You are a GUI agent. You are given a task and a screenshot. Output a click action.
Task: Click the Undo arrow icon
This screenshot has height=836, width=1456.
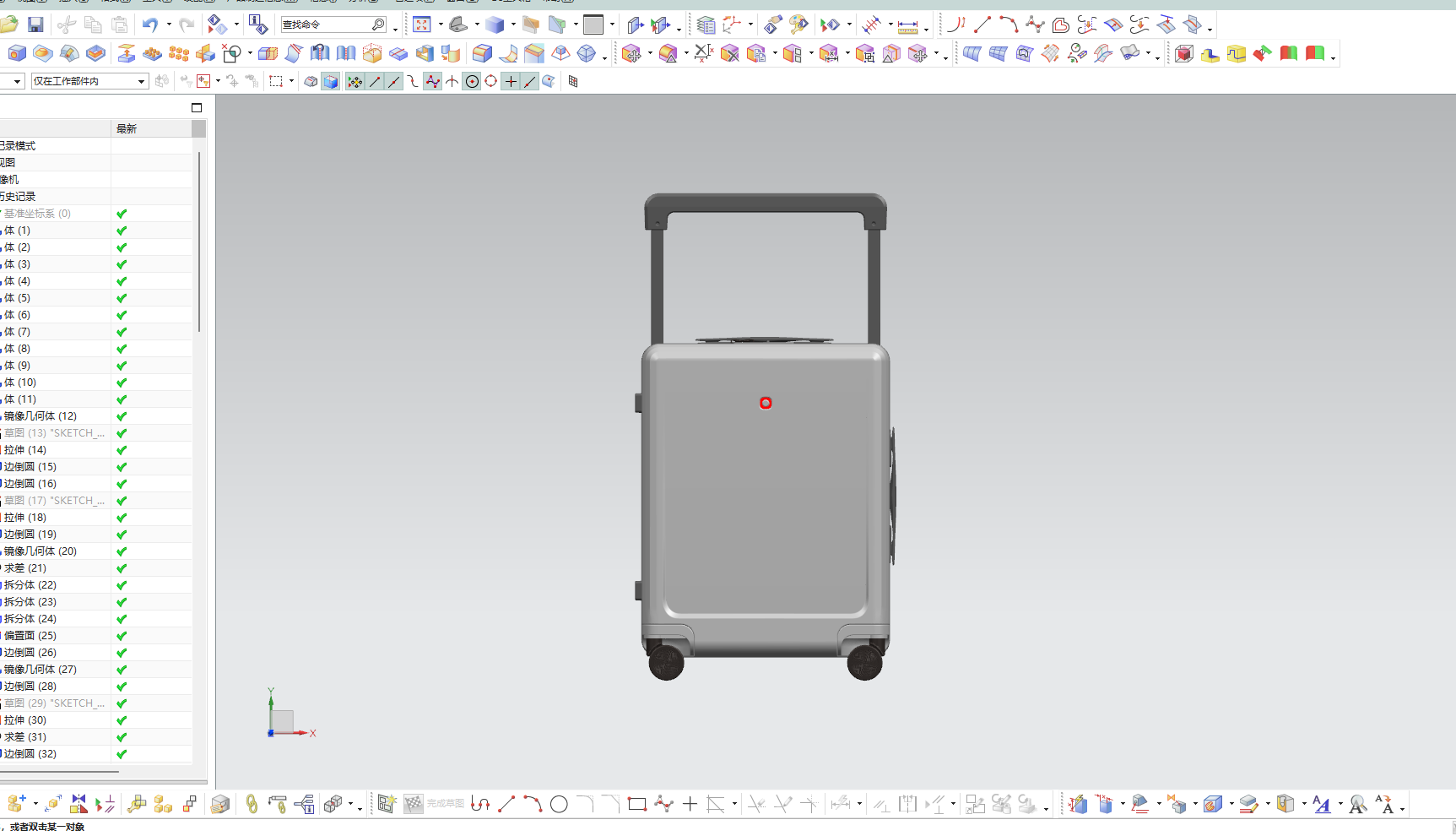pos(150,25)
